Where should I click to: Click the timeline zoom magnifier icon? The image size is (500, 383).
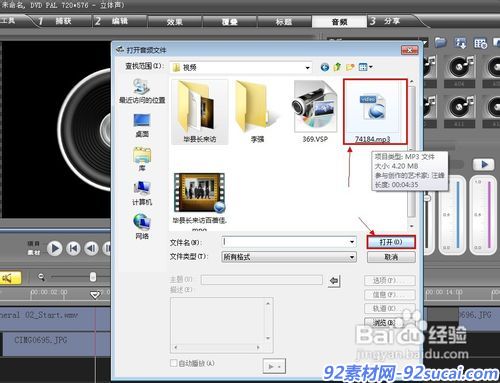click(x=41, y=277)
